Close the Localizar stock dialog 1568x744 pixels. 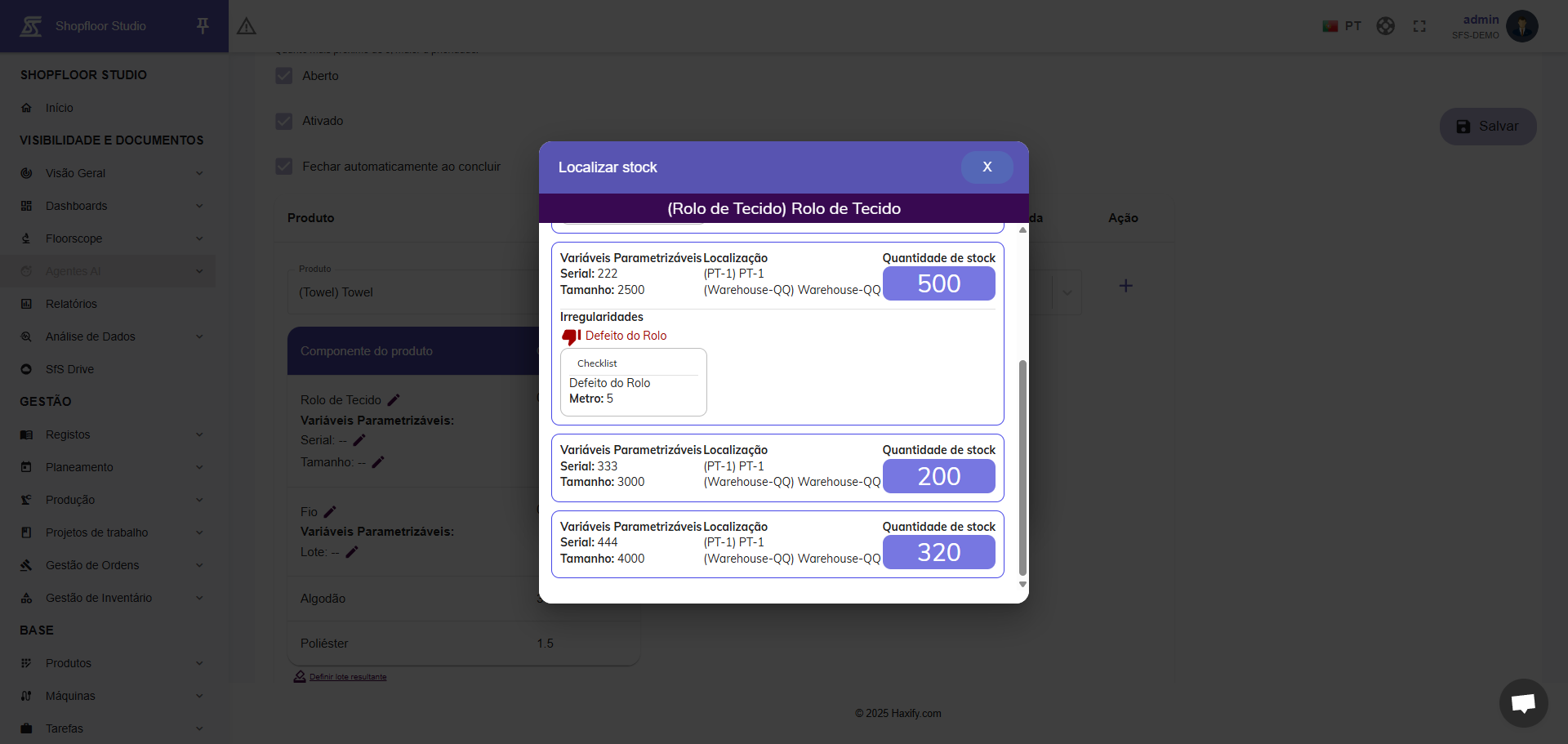987,167
